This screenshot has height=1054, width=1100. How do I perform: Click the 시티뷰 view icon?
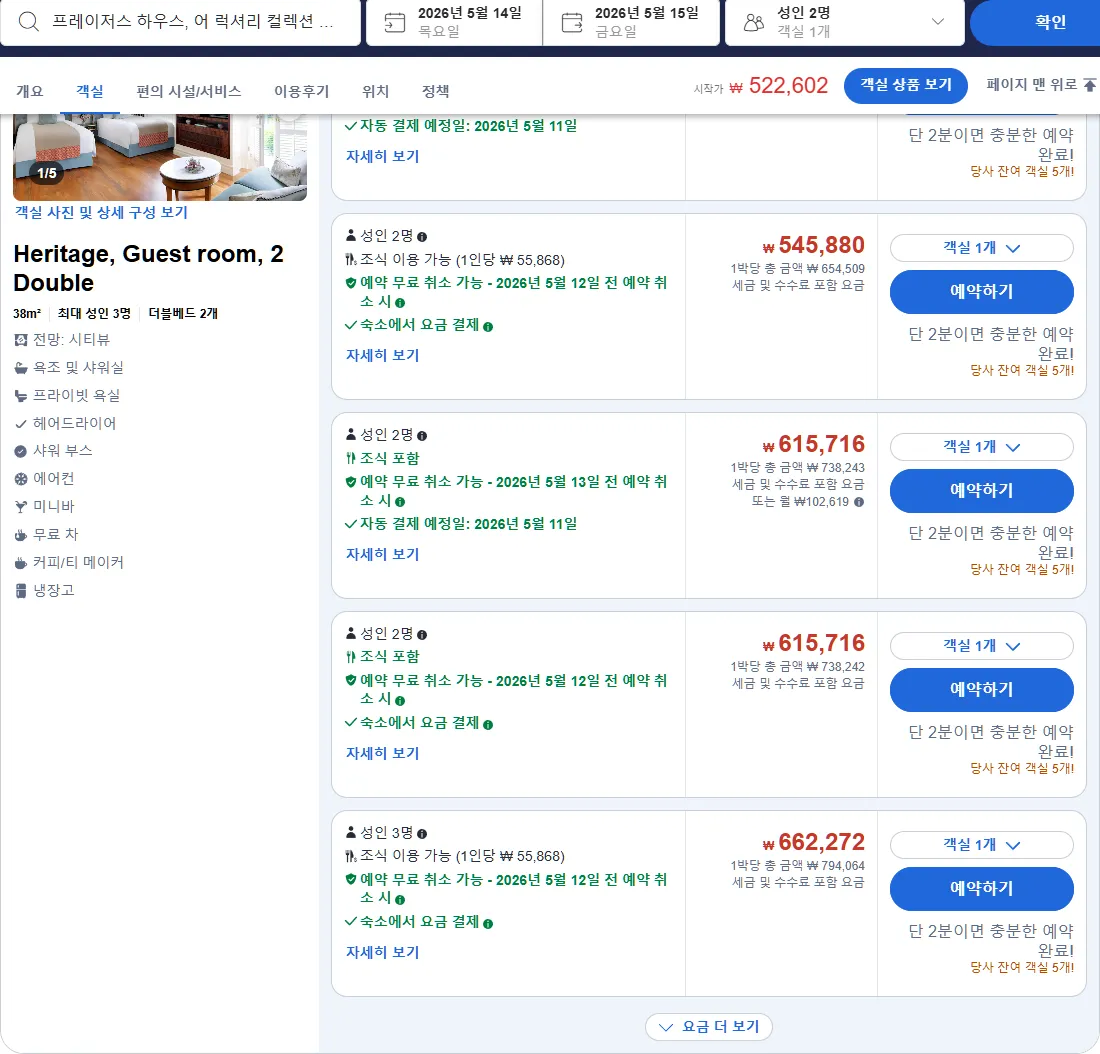(21, 340)
